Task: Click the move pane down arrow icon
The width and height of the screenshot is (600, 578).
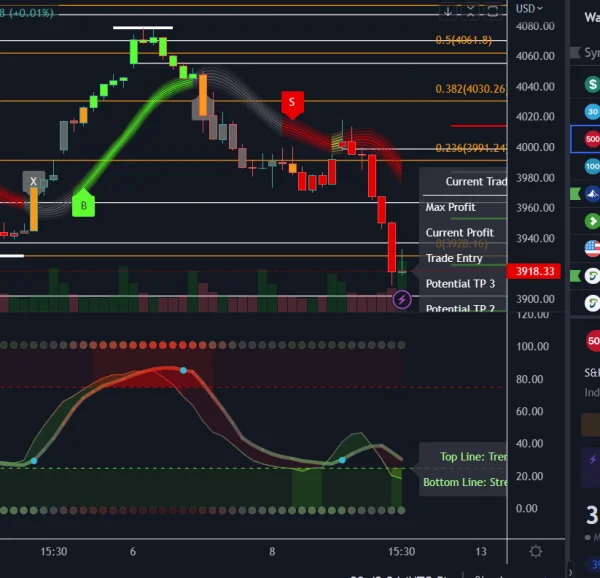Action: (448, 11)
